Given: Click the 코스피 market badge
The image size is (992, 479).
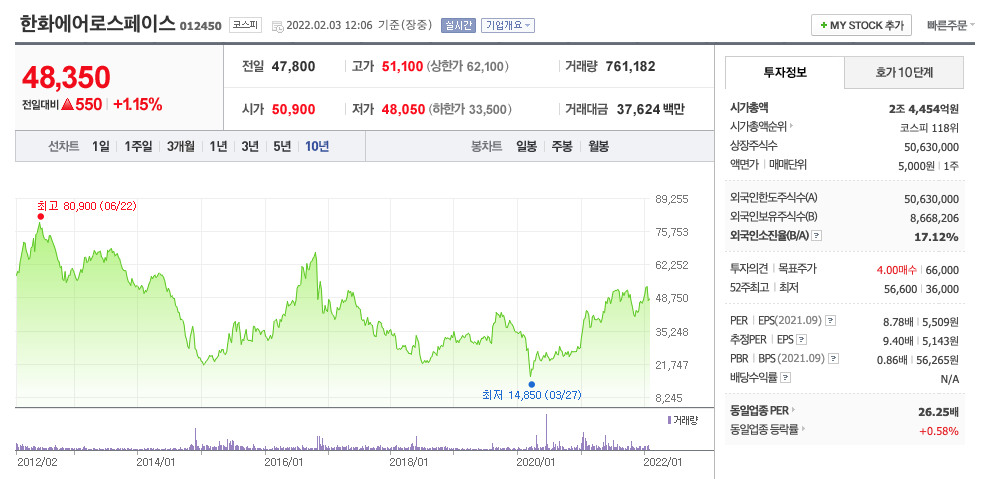Looking at the screenshot, I should 246,25.
